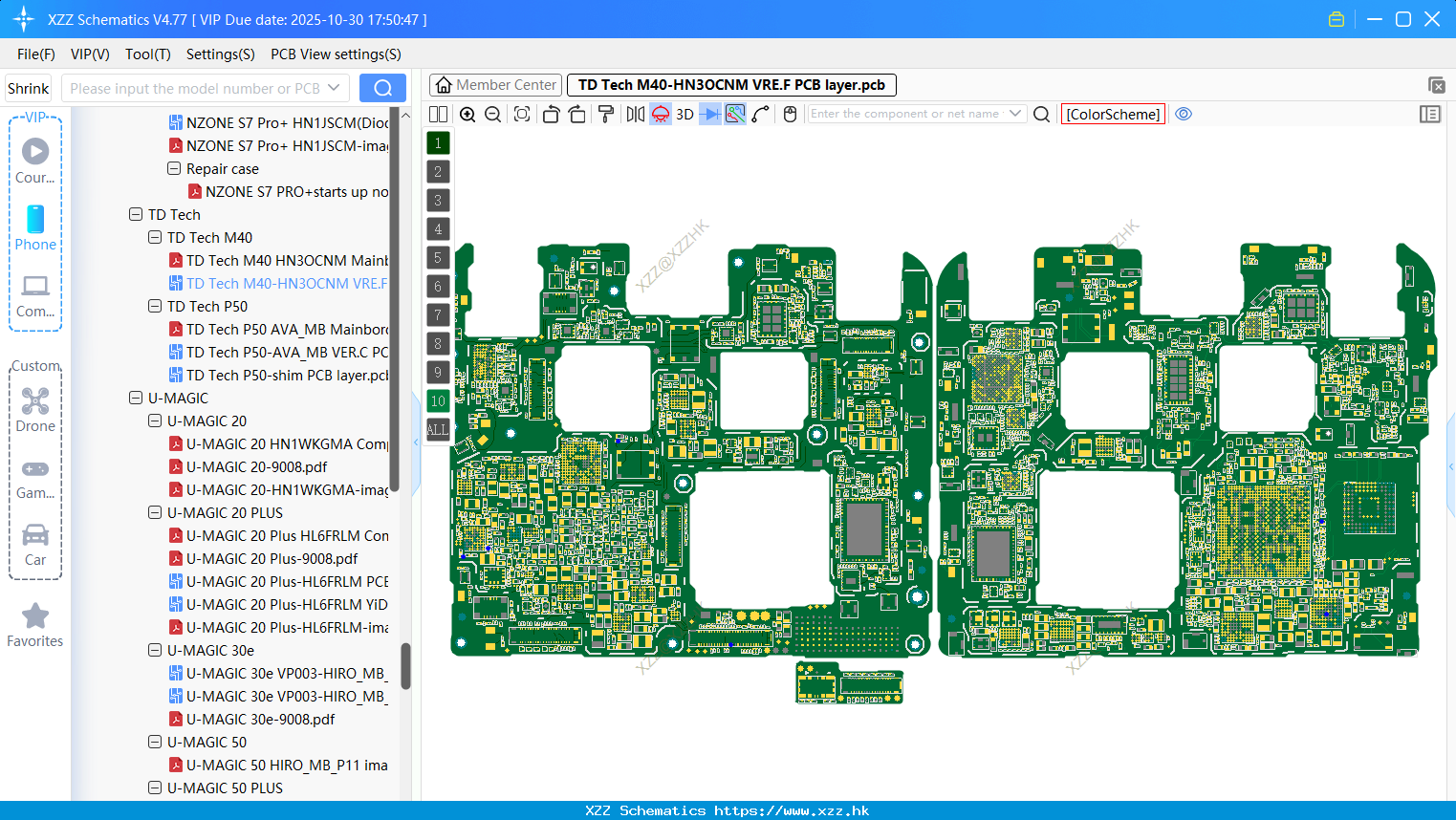Viewport: 1456px width, 820px height.
Task: Click the blue search button
Action: [382, 88]
